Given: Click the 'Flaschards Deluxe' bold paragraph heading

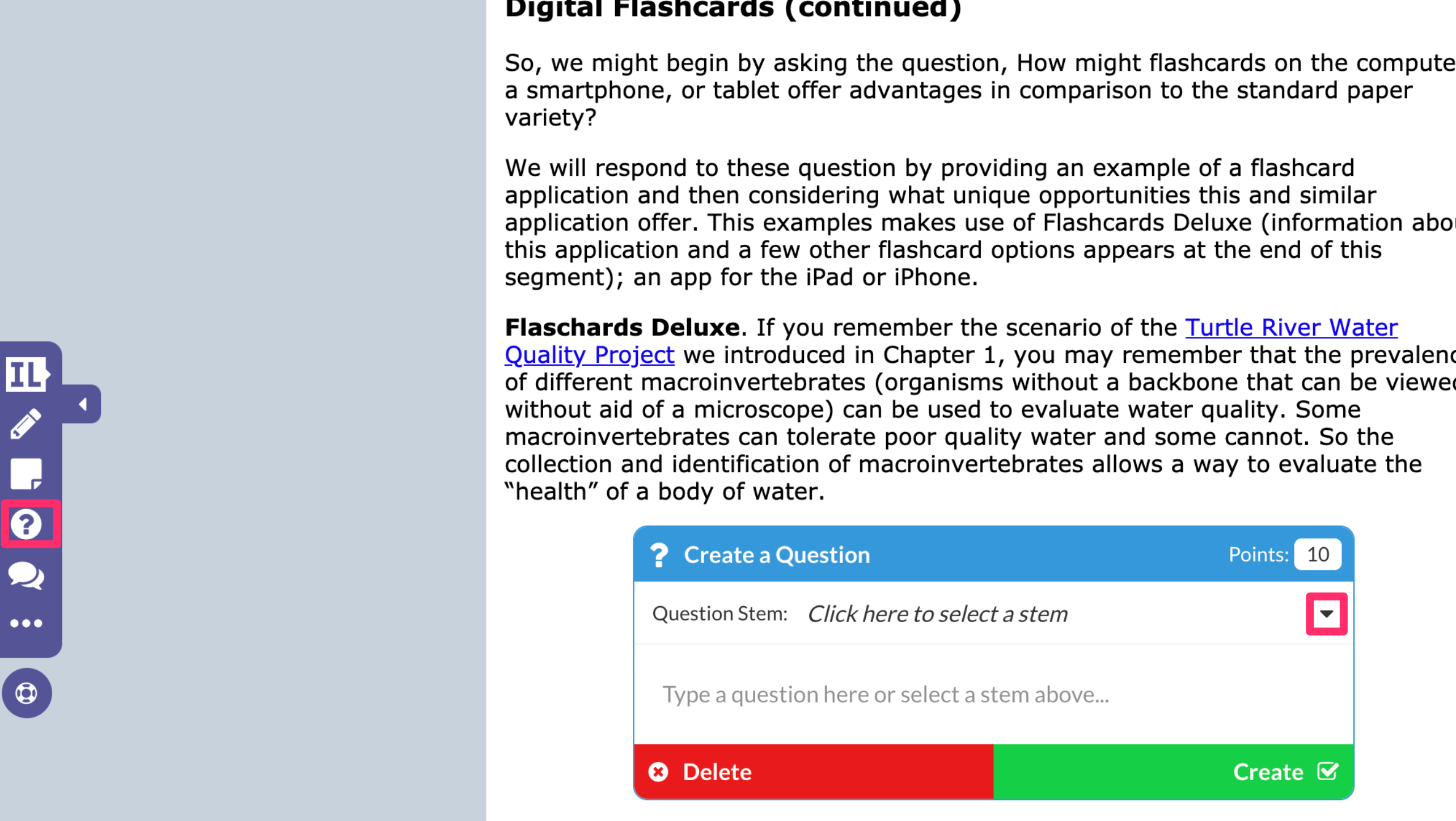Looking at the screenshot, I should [x=622, y=328].
